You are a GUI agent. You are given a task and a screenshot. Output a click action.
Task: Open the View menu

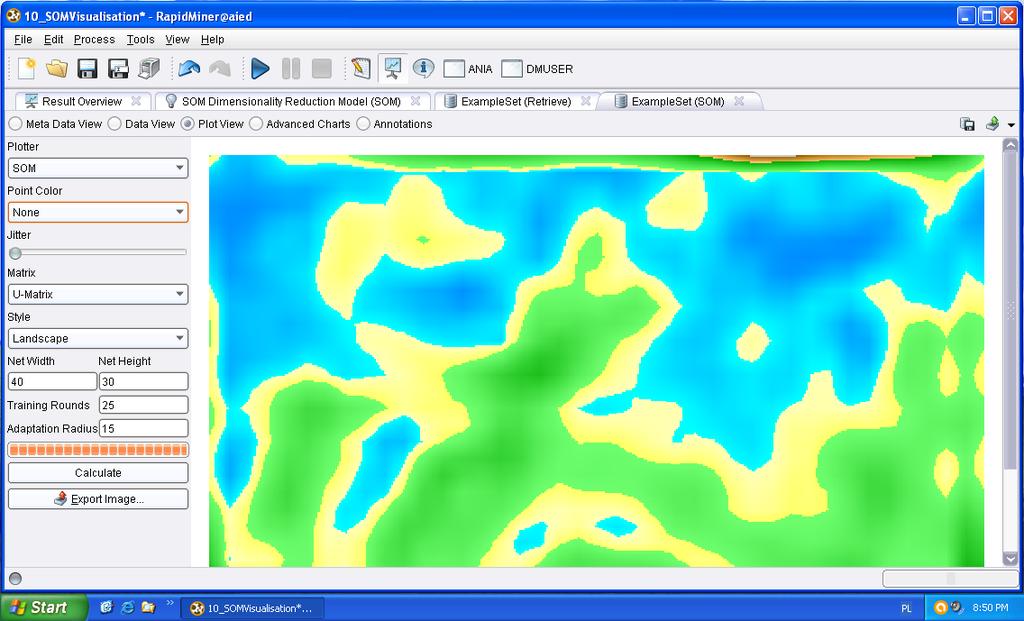177,39
